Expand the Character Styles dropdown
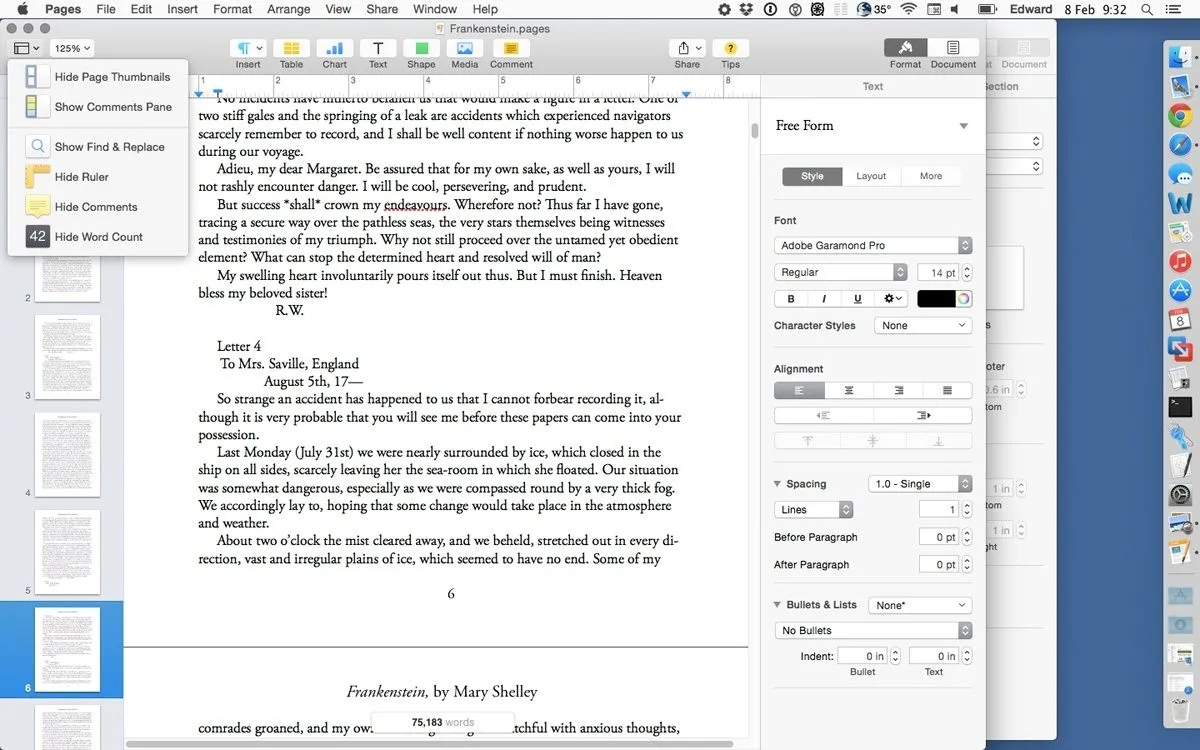 [x=922, y=326]
